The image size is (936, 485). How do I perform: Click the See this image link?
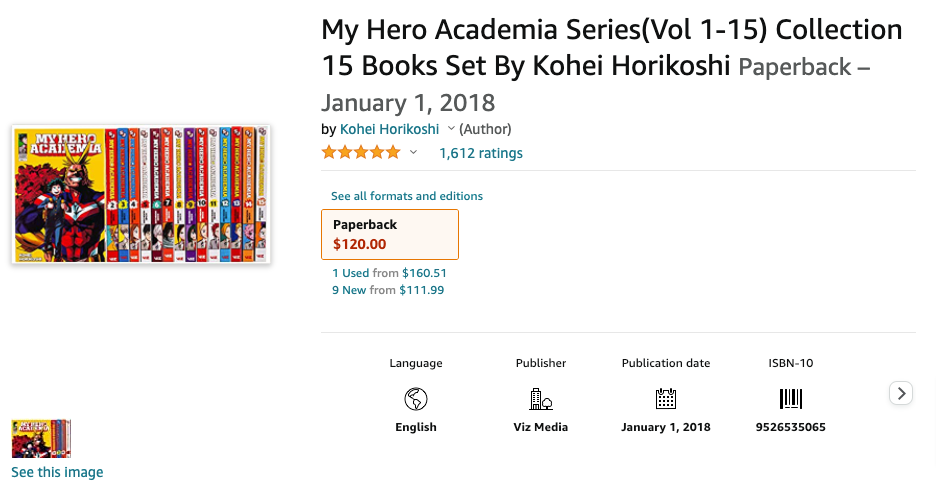tap(57, 472)
